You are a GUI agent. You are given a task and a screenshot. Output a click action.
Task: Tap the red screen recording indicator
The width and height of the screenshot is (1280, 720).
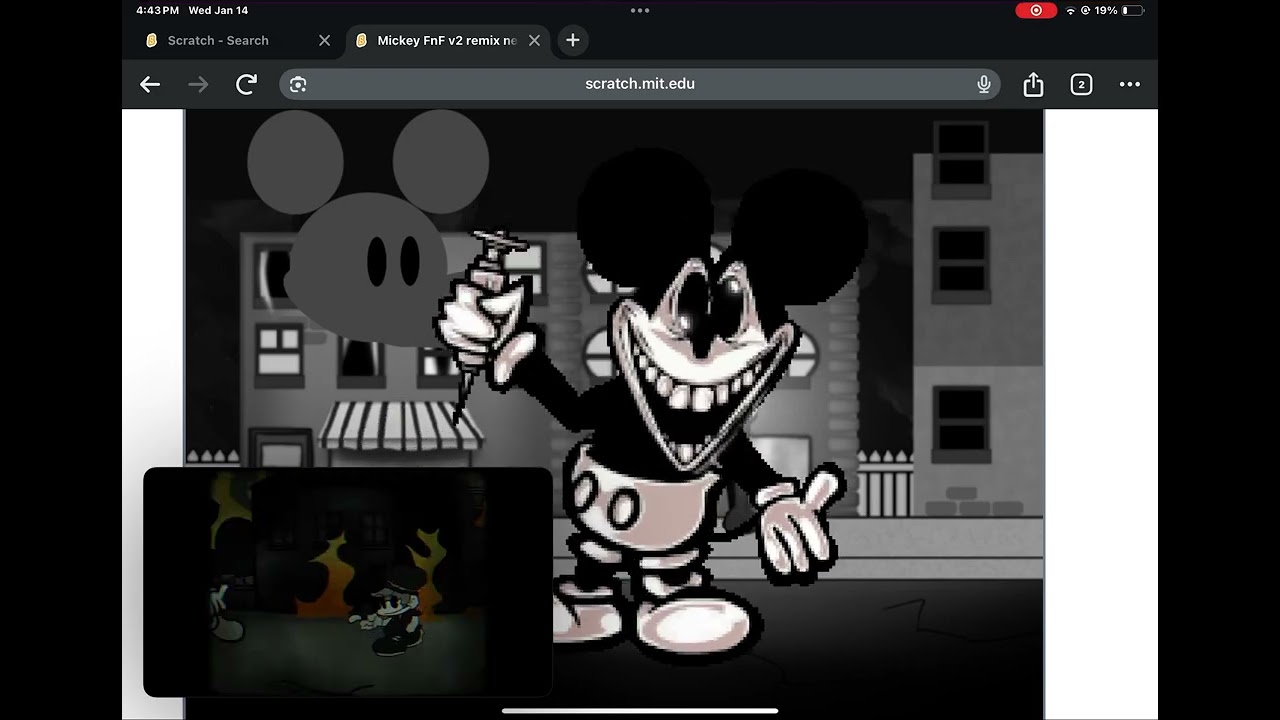pyautogui.click(x=1036, y=10)
